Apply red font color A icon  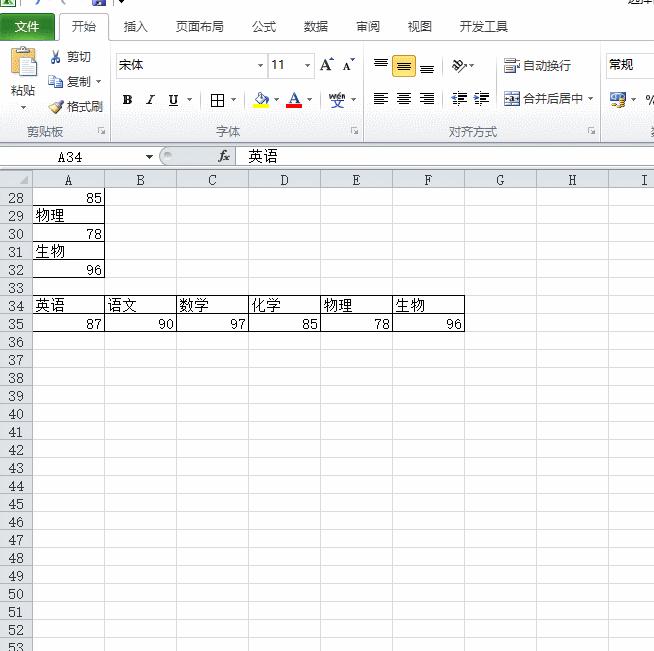click(x=294, y=100)
